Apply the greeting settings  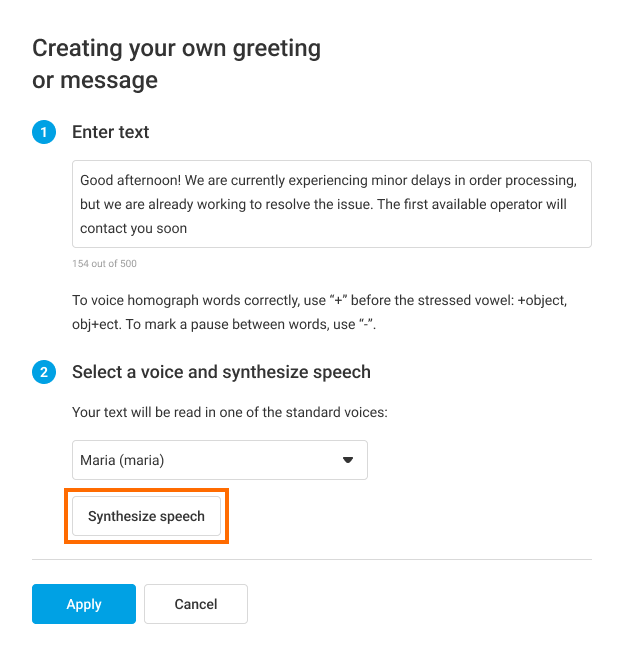point(84,604)
